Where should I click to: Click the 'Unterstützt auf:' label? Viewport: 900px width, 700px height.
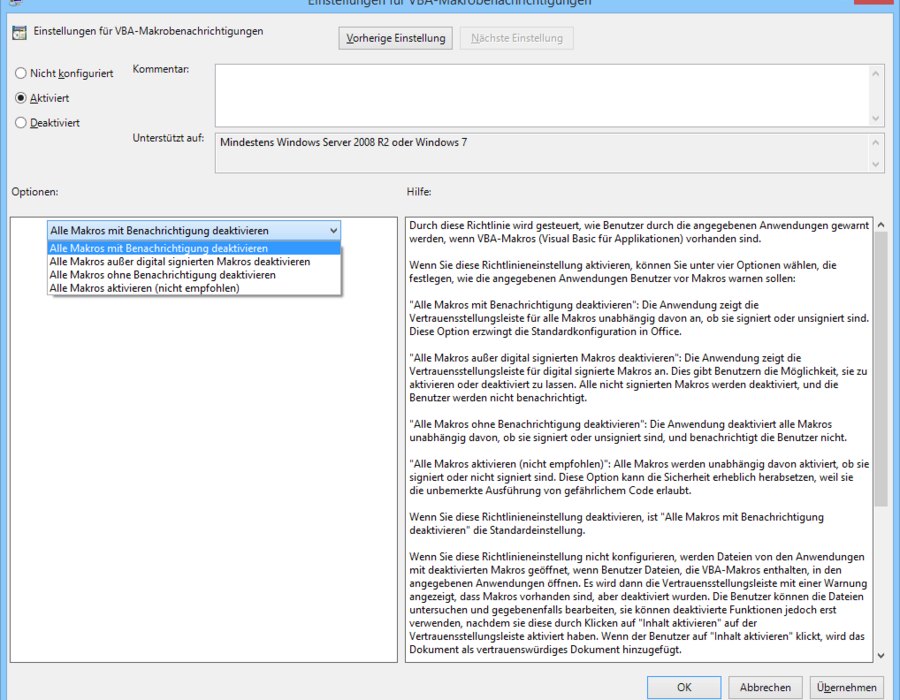click(x=168, y=138)
